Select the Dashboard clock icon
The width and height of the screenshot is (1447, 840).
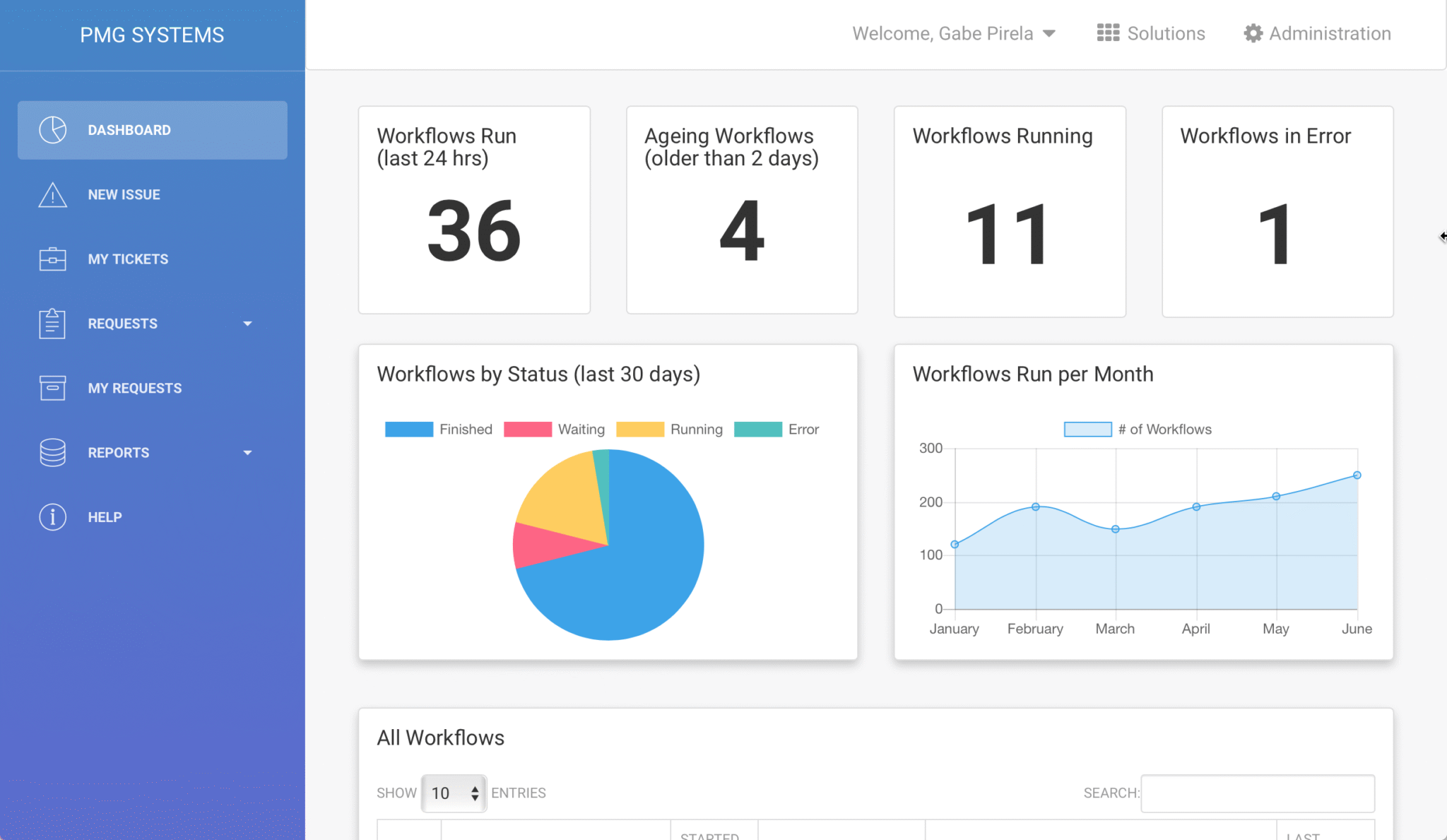click(x=52, y=130)
